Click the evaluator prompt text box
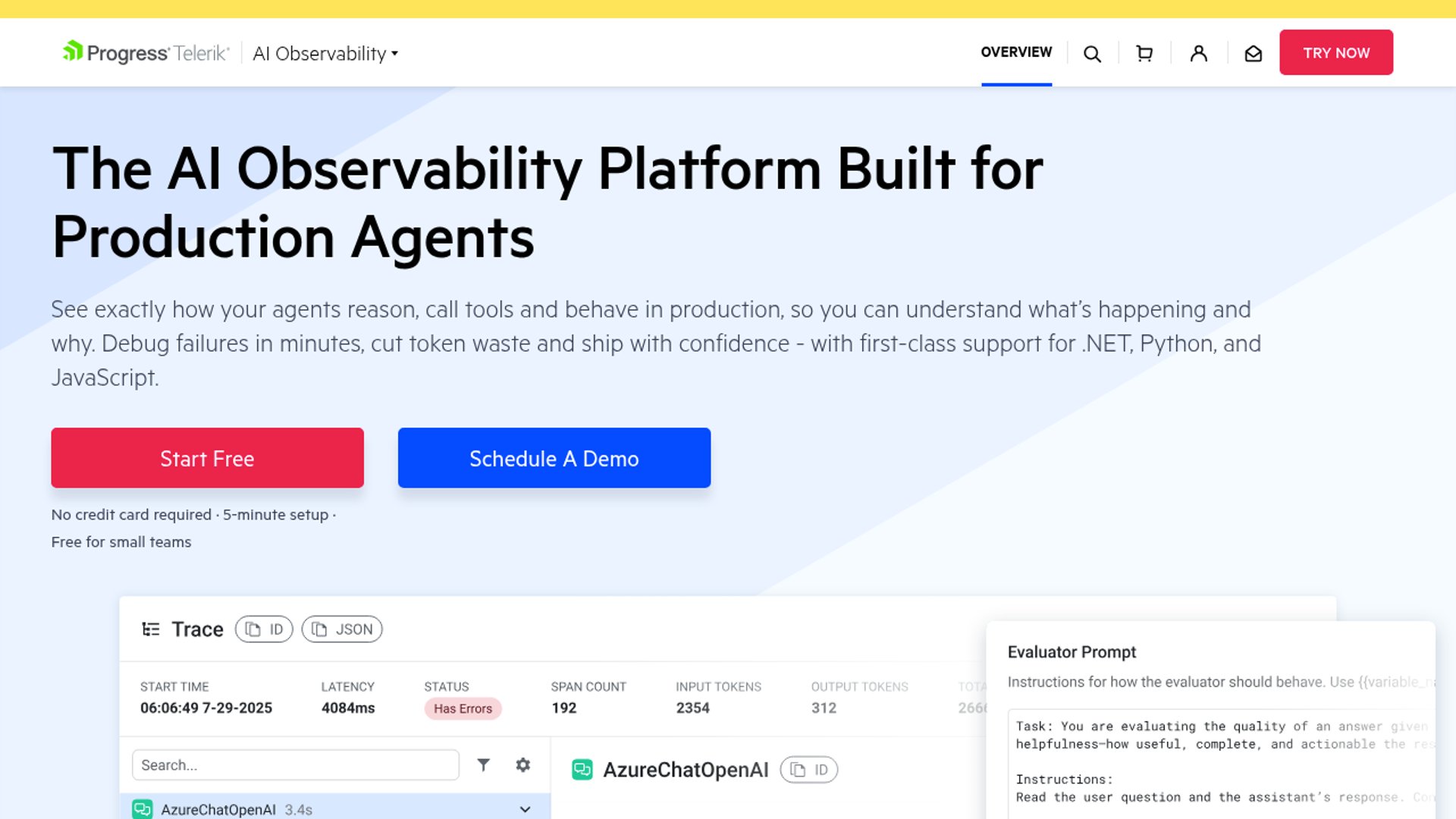This screenshot has width=1456, height=819. click(x=1222, y=764)
